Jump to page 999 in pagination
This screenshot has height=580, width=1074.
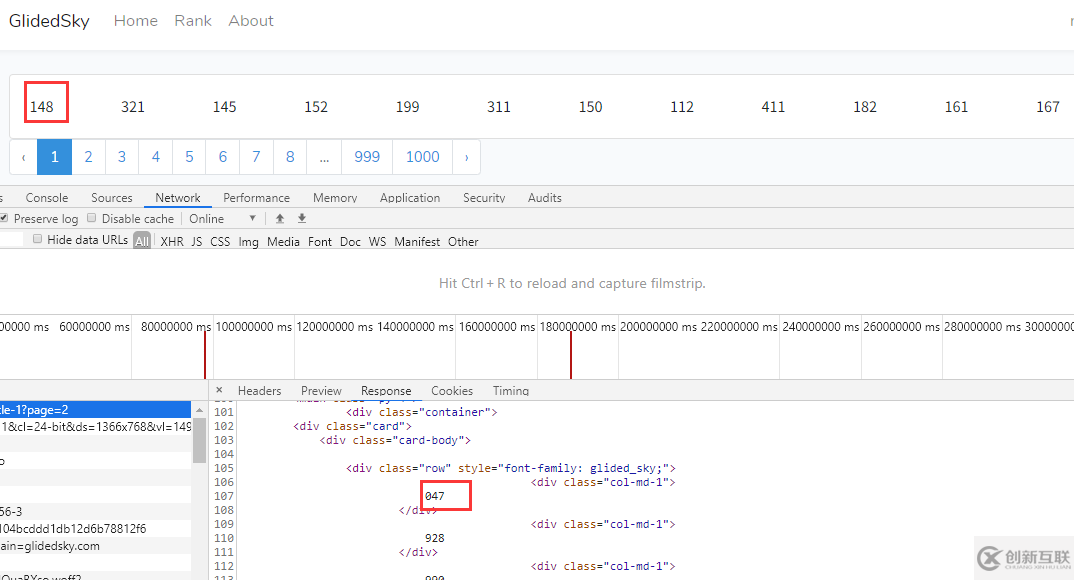click(367, 157)
